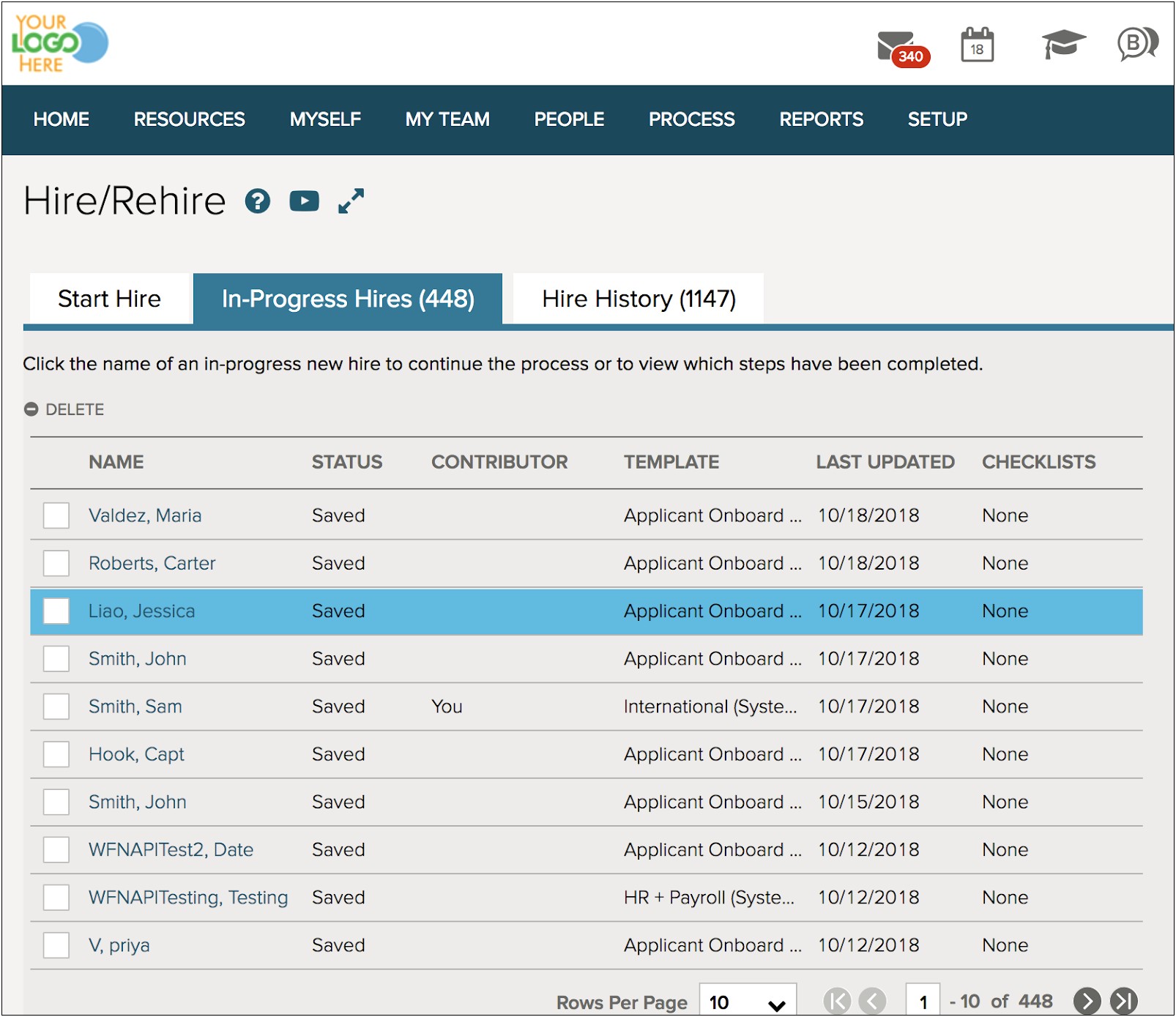Open the Hook, Capt hire record
1176x1017 pixels.
pyautogui.click(x=137, y=754)
